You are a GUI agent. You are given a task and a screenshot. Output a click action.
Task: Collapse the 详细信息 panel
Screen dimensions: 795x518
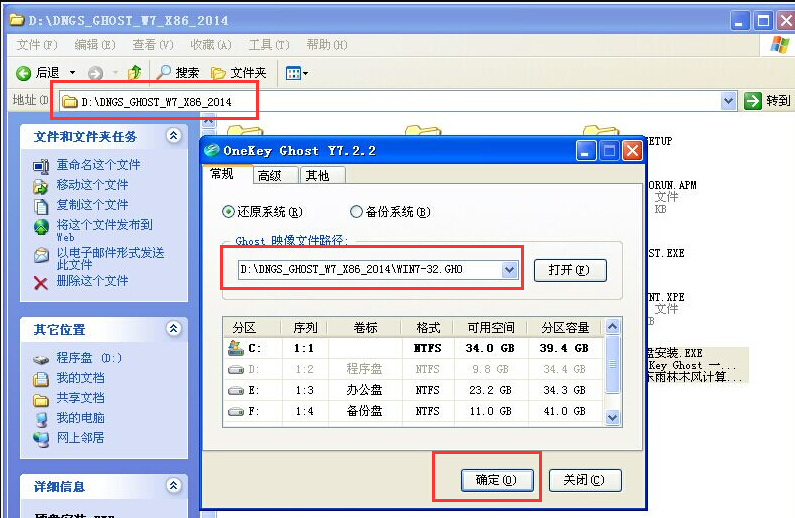point(173,486)
